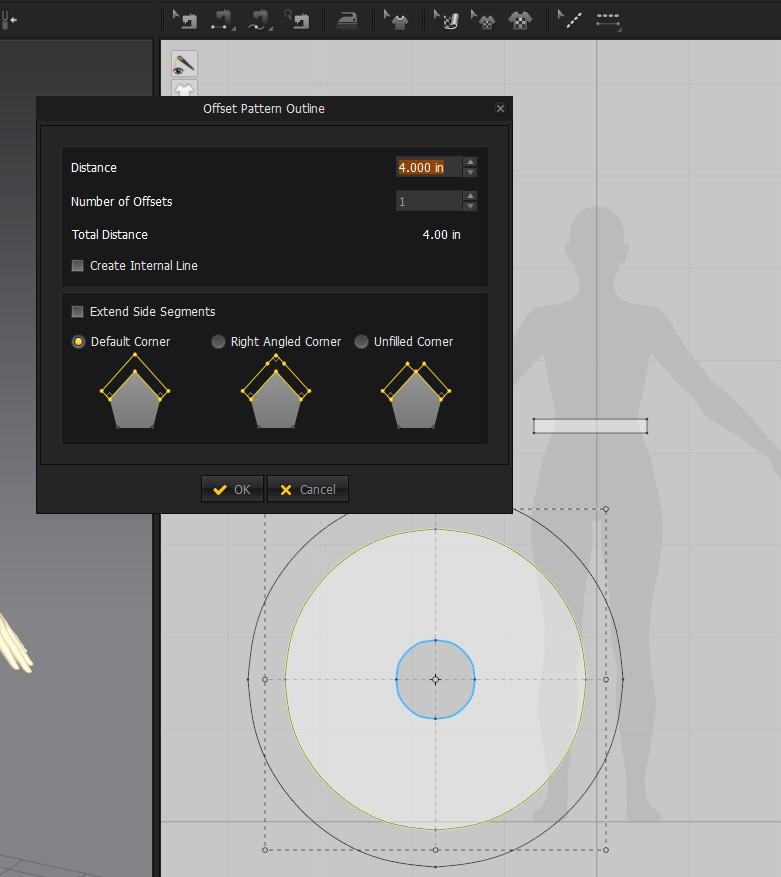The height and width of the screenshot is (877, 781).
Task: Select the Default Corner radio button
Action: 78,342
